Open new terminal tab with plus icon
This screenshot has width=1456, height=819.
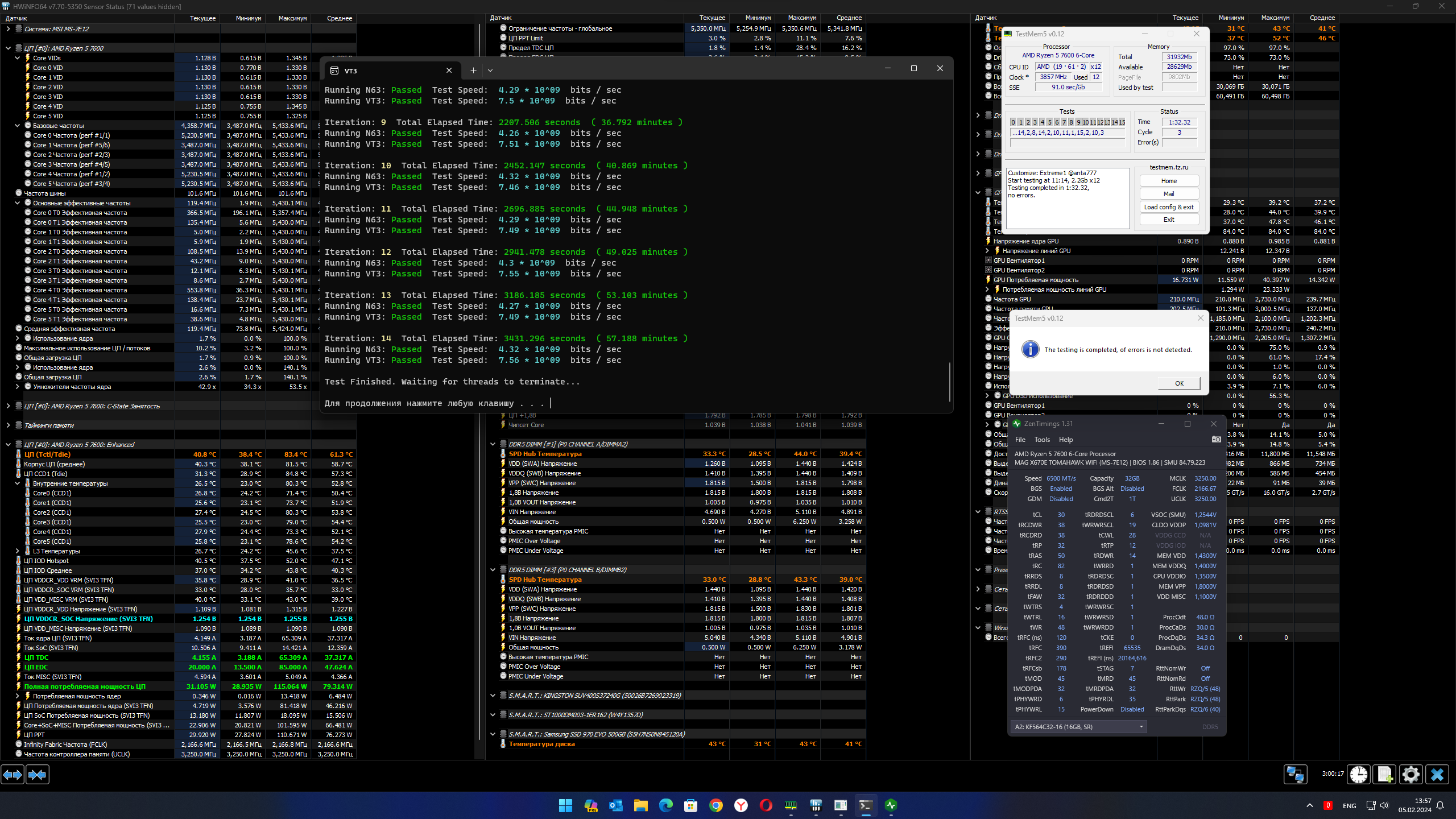coord(473,71)
